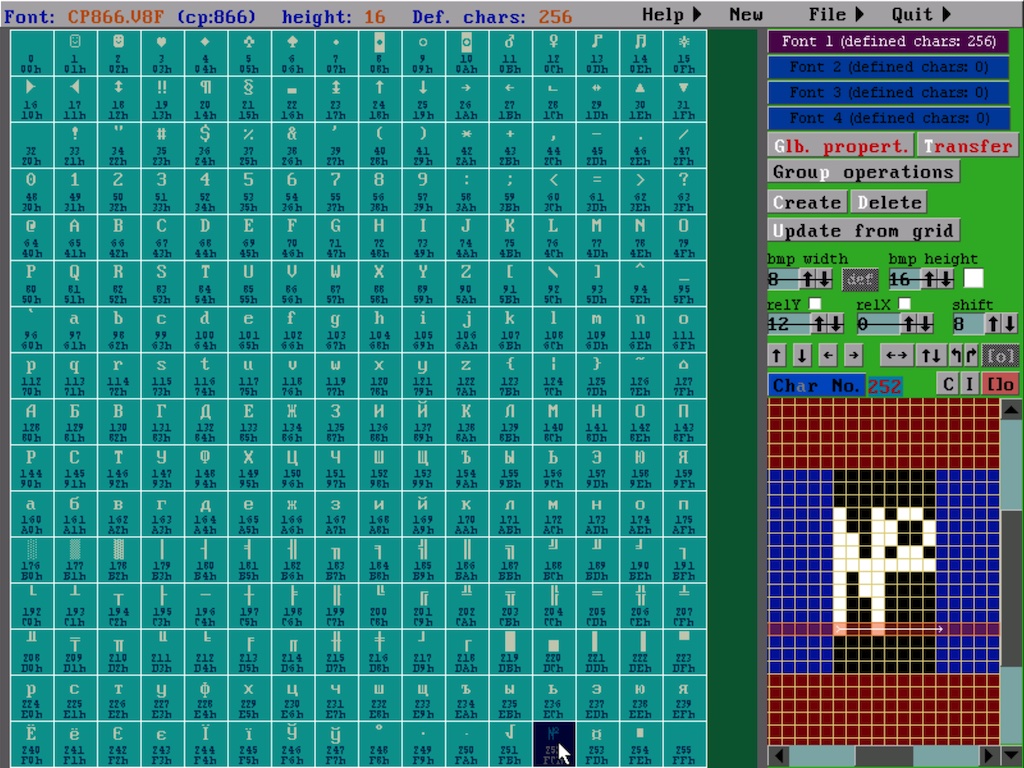Shift the glyph left with arrow button

point(828,355)
